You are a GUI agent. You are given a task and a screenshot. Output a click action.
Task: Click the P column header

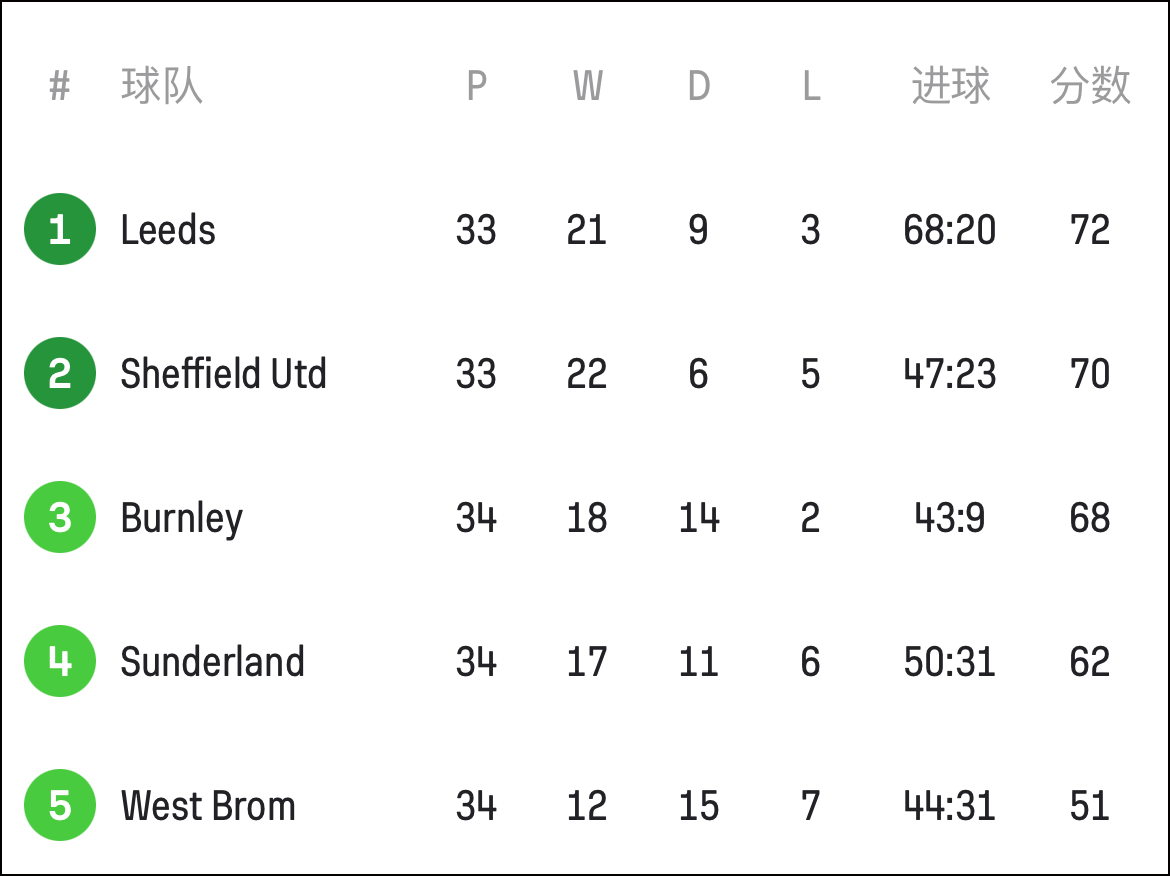(x=477, y=86)
